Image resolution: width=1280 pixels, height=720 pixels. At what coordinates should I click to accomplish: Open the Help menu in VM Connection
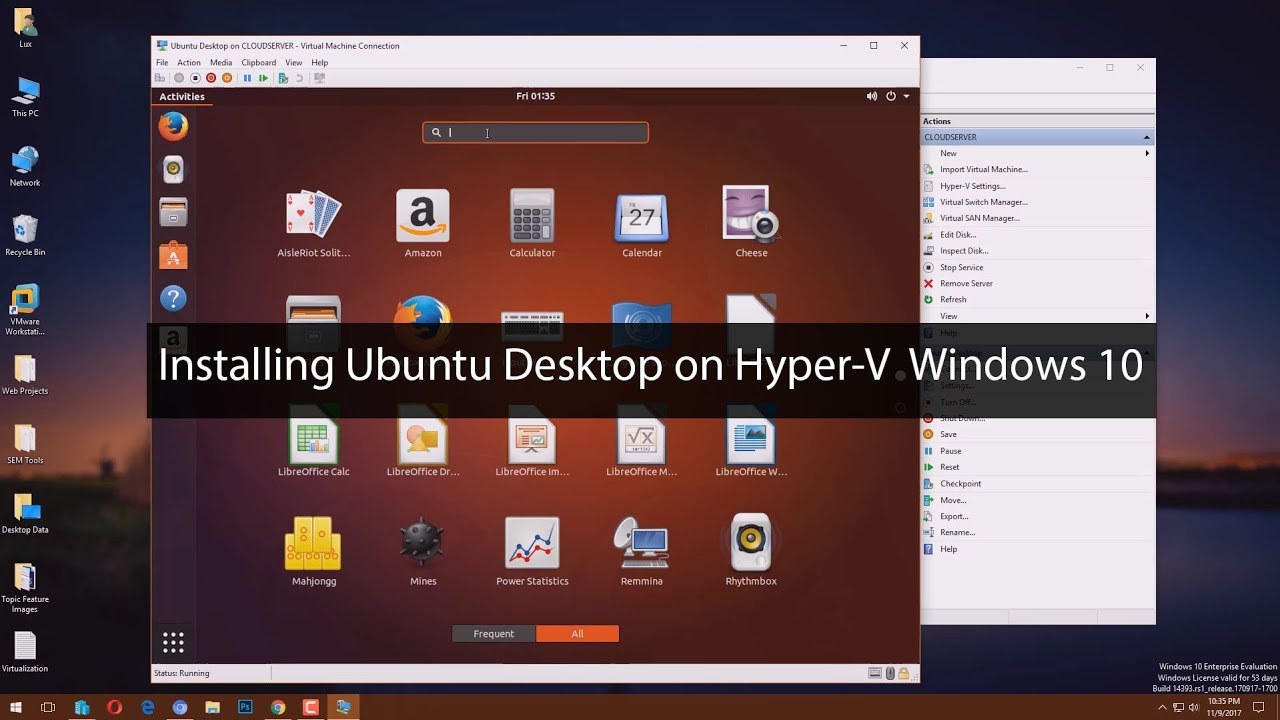pyautogui.click(x=320, y=62)
